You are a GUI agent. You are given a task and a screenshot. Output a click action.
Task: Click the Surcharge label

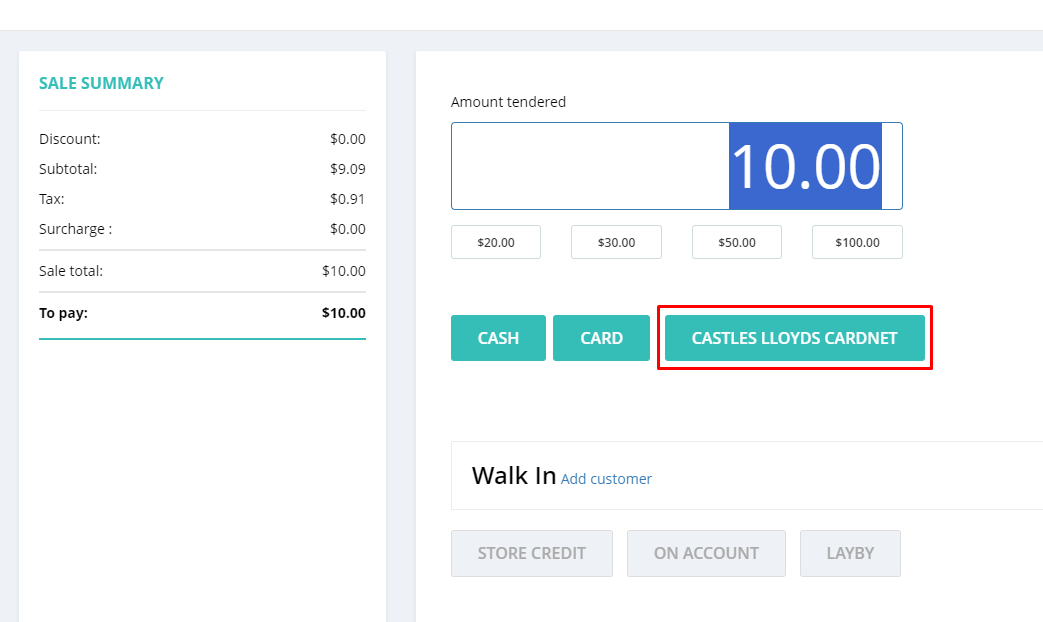75,229
